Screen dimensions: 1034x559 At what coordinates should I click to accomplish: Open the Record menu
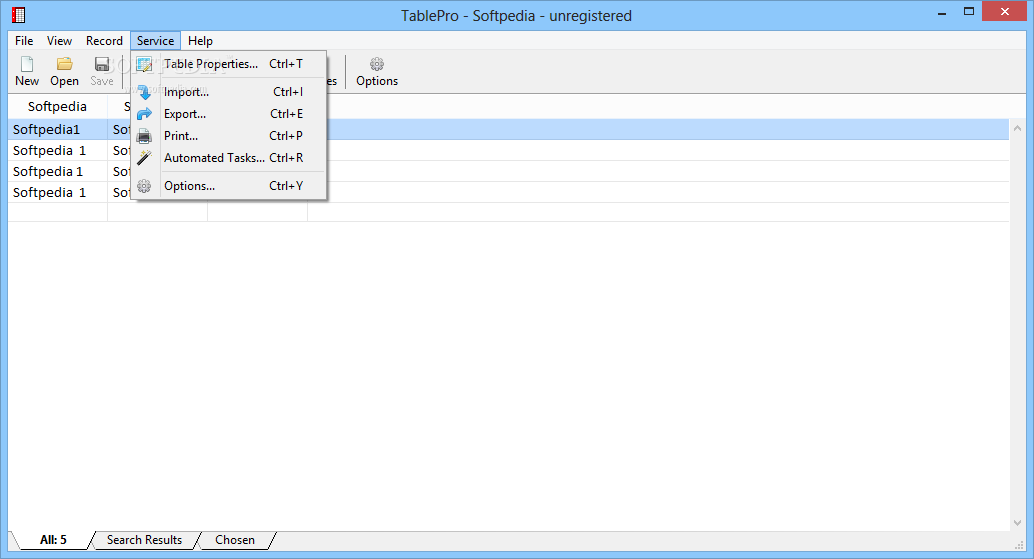click(104, 41)
